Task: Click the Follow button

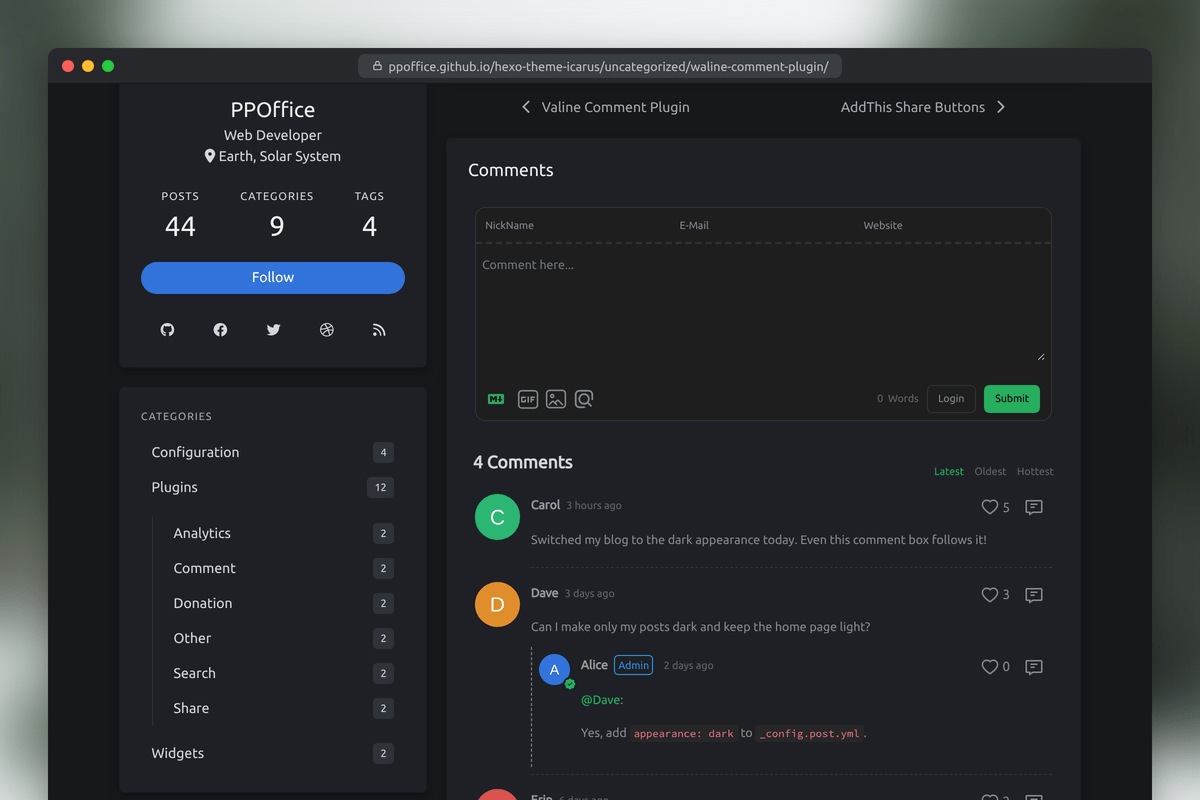Action: (273, 278)
